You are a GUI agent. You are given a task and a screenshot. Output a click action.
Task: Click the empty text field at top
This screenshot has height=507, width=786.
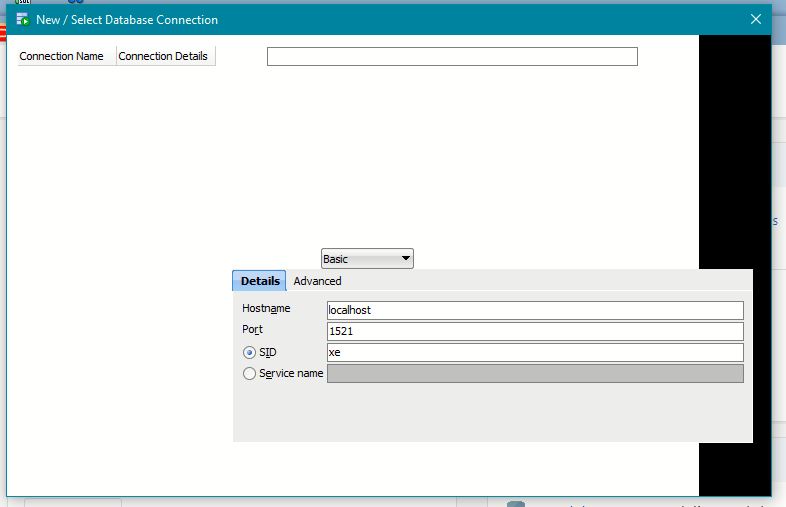point(452,57)
